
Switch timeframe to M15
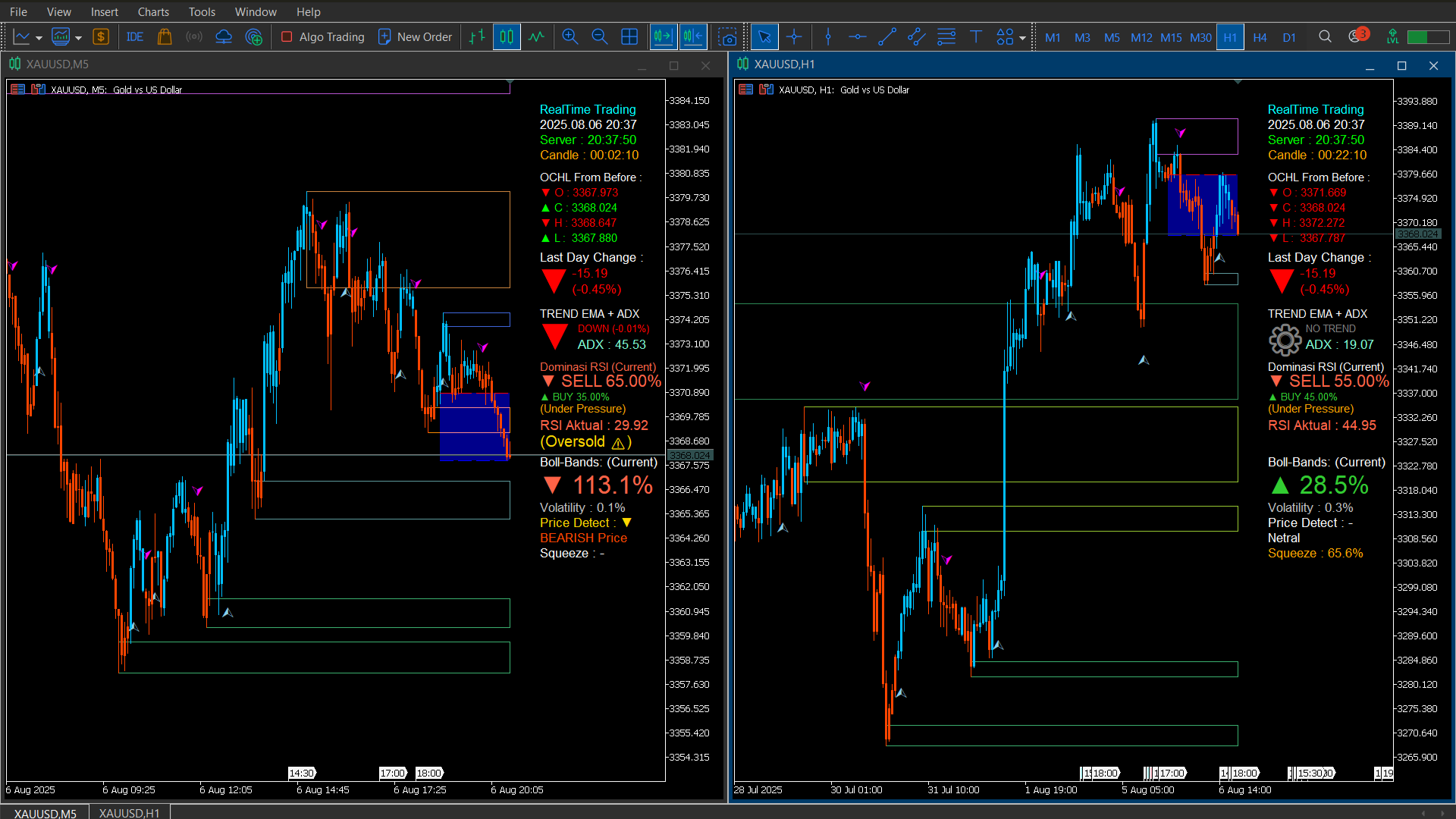1171,37
